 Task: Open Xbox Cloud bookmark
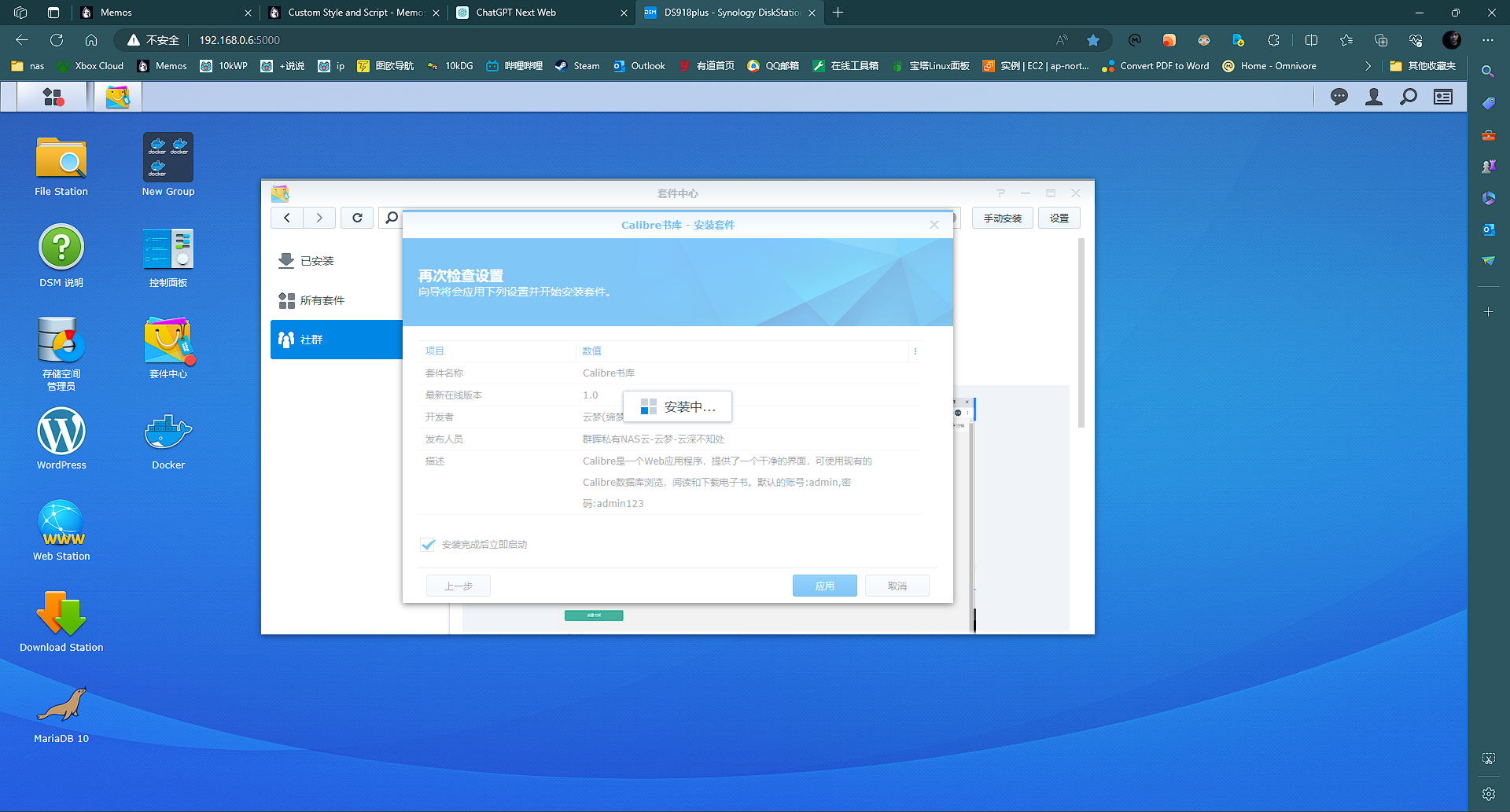tap(90, 66)
